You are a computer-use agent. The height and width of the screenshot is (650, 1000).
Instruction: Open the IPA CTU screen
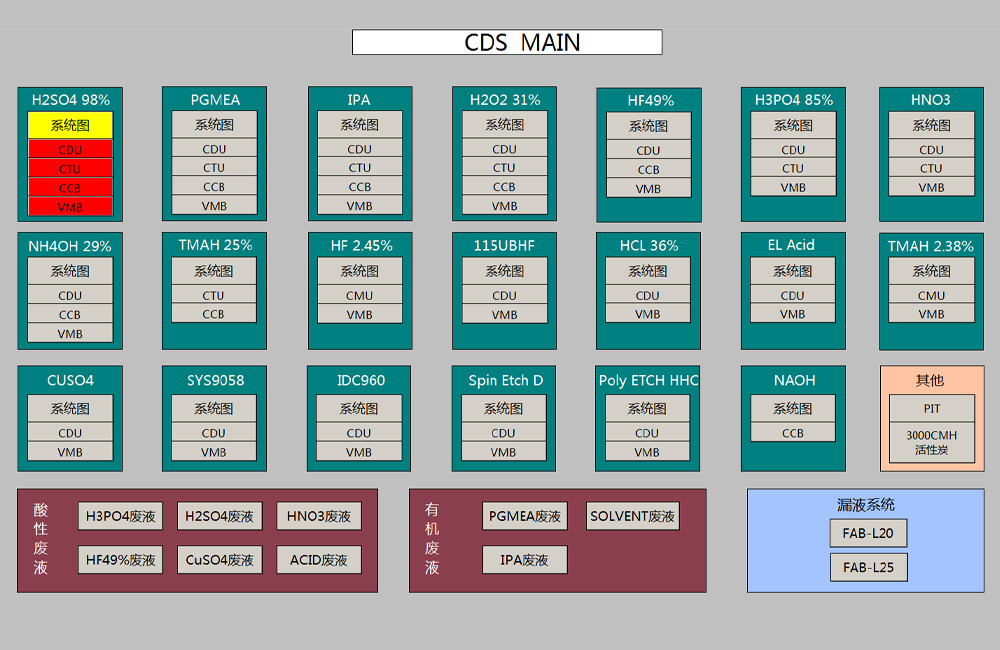click(359, 168)
